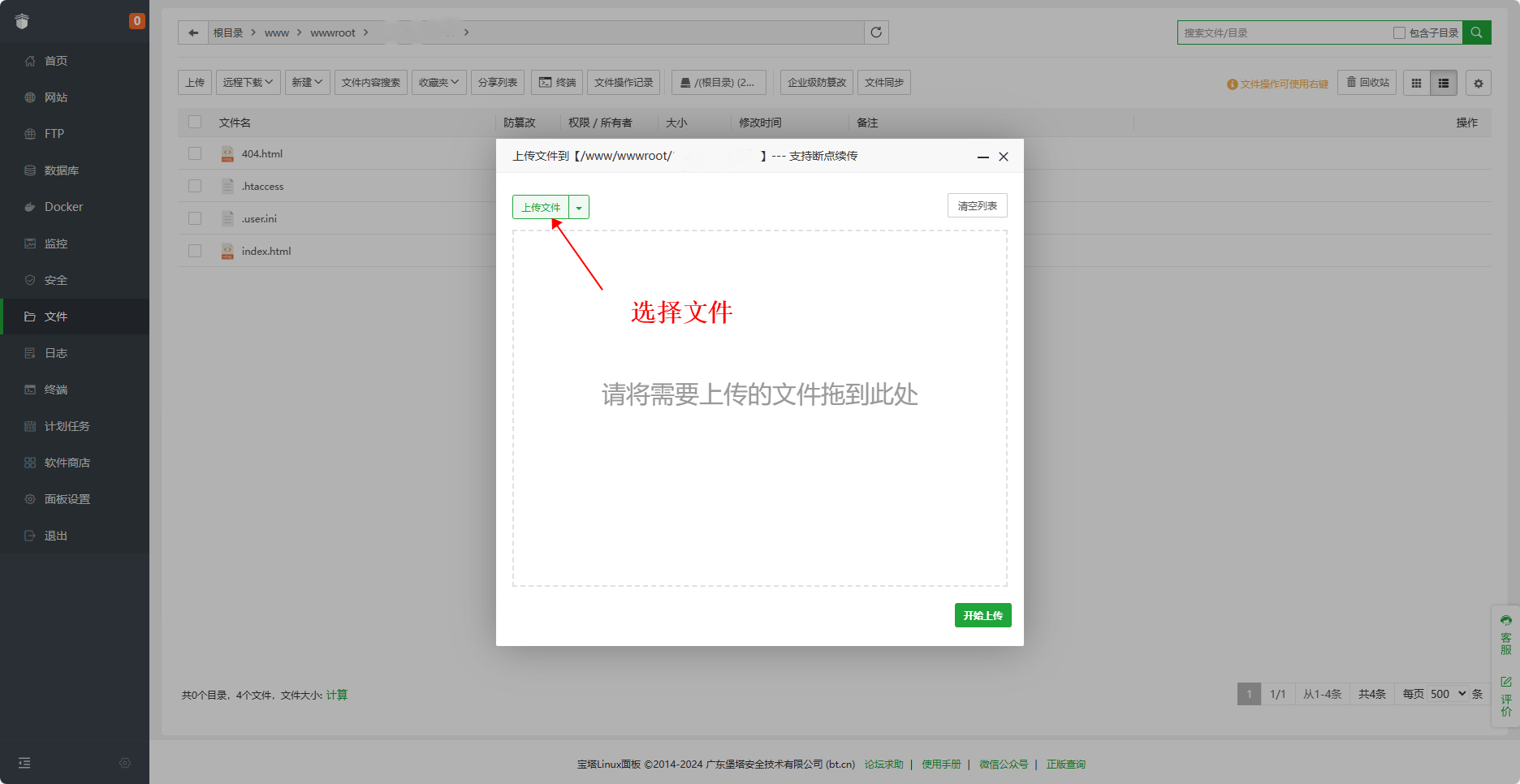The image size is (1520, 784).
Task: Expand the 上传文件 dropdown arrow
Action: coord(579,208)
